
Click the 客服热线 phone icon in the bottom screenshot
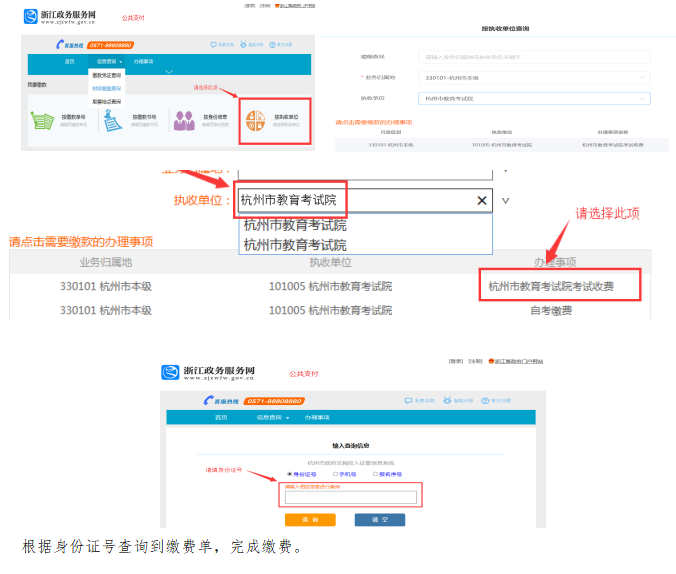coord(209,400)
